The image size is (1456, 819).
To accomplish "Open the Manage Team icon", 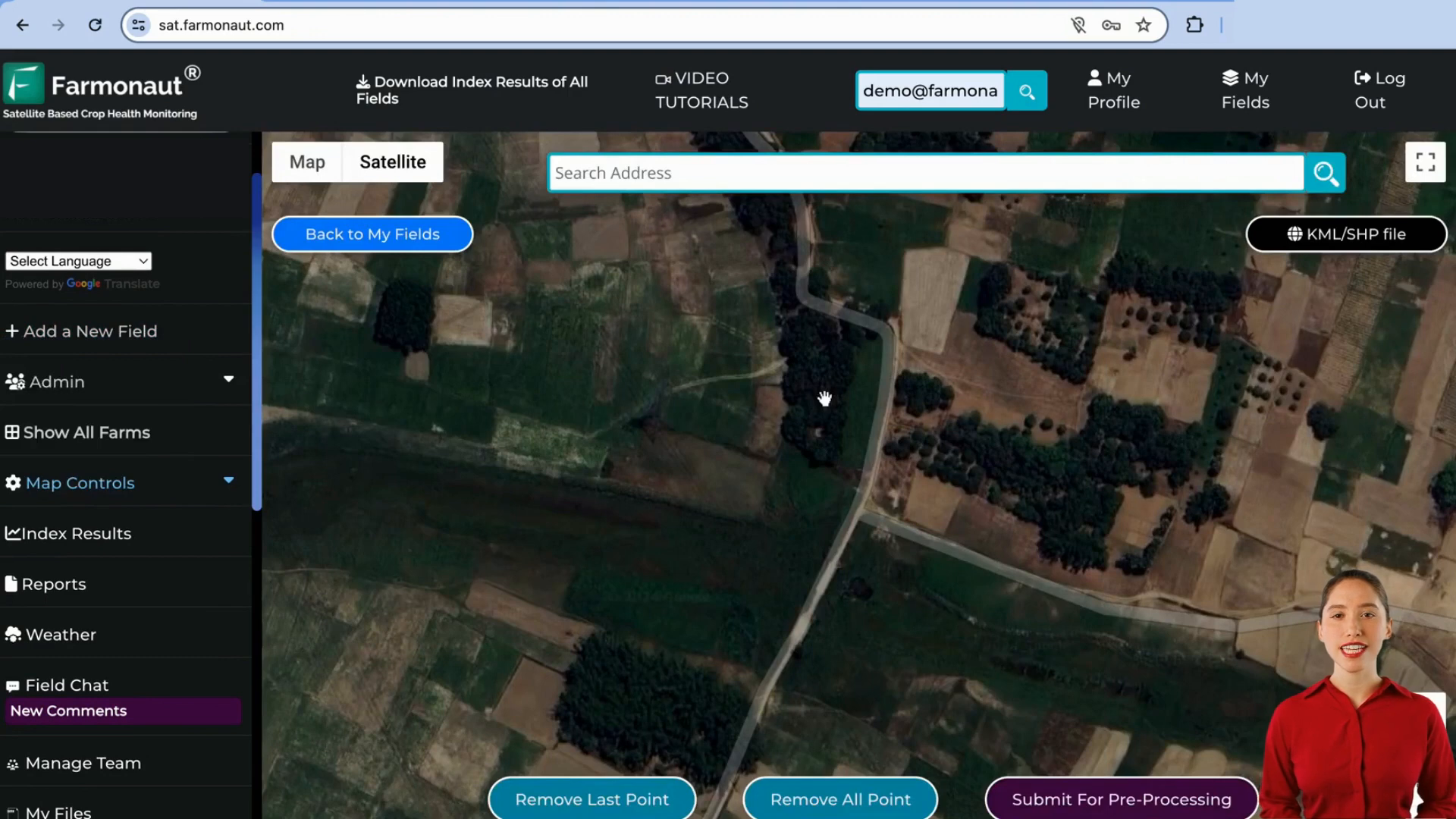I will [x=13, y=763].
